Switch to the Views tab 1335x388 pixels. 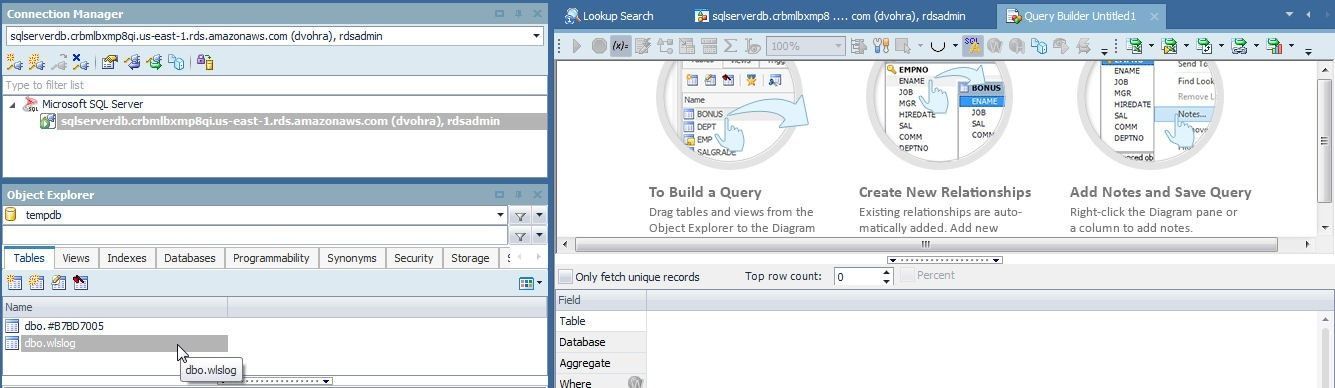[x=76, y=258]
